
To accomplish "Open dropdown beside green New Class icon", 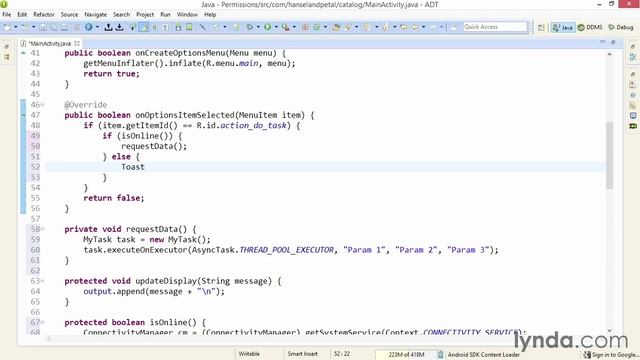I will (x=325, y=27).
